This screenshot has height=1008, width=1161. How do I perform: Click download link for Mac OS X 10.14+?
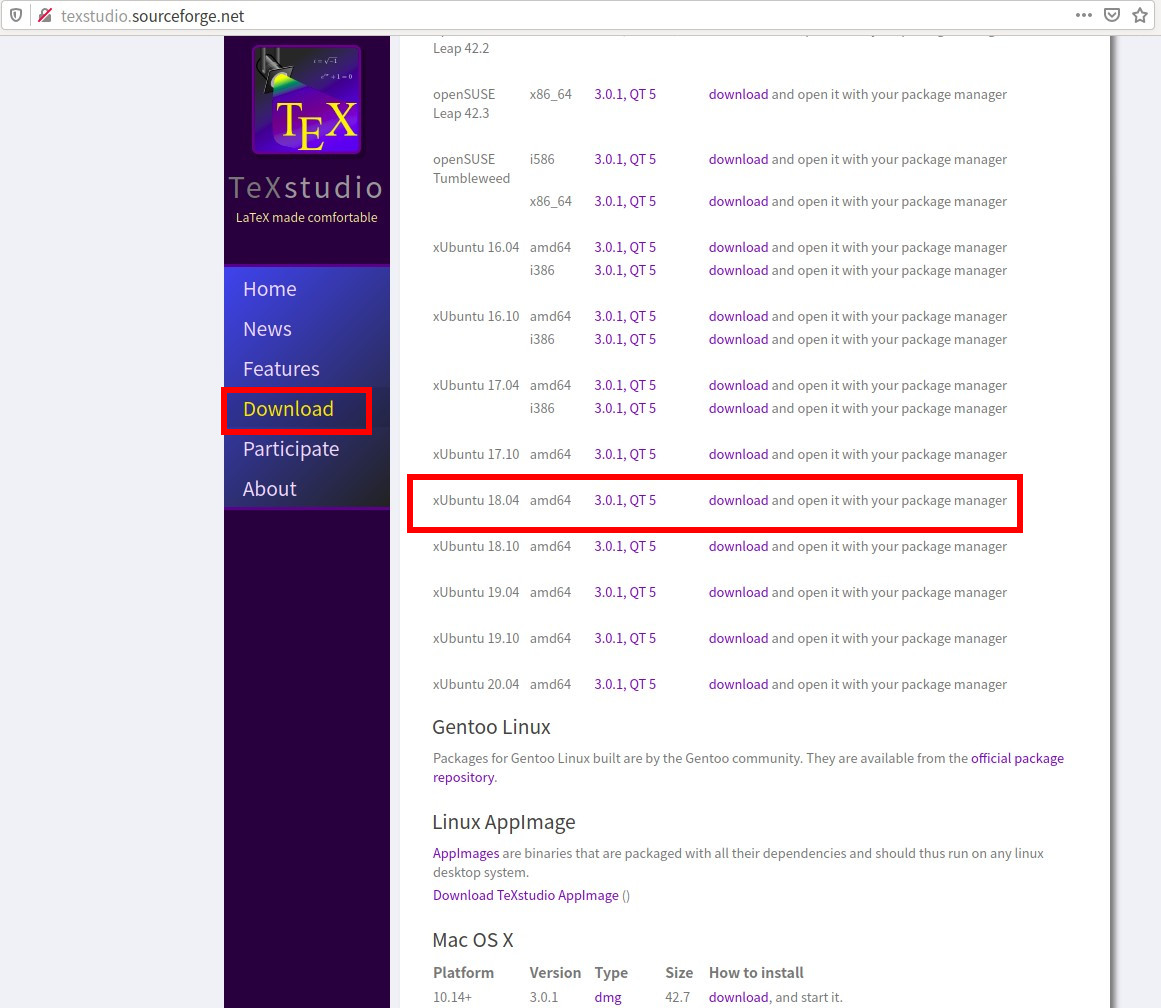(738, 998)
